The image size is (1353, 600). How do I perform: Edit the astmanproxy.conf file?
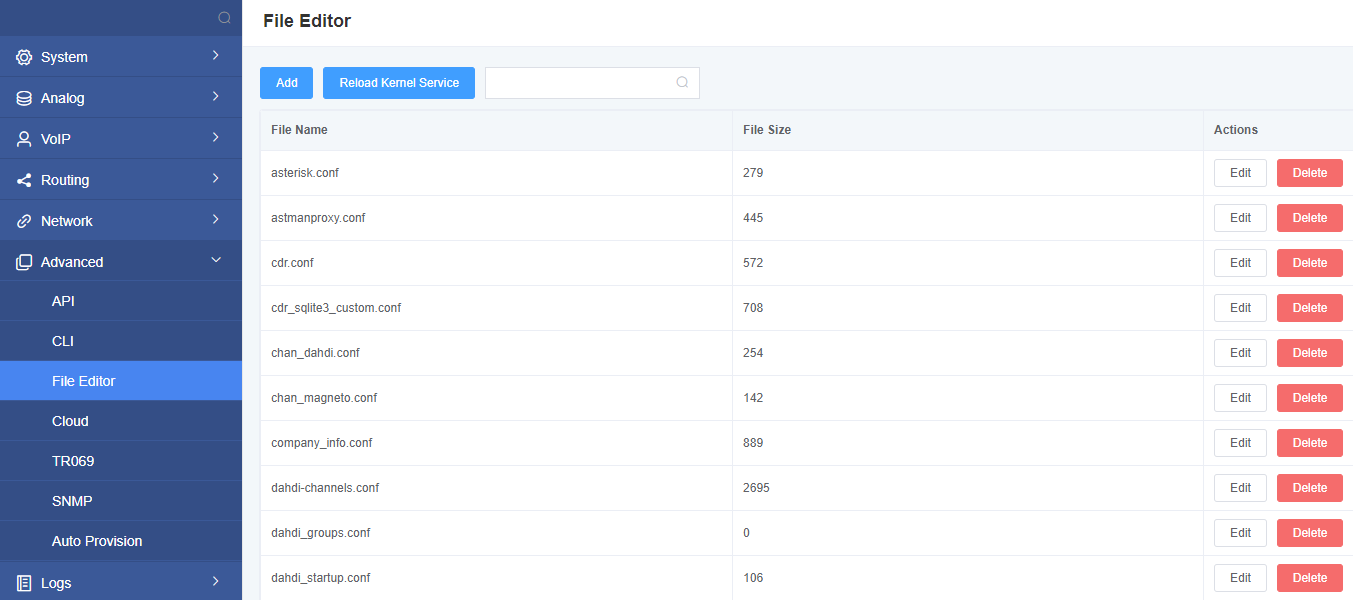coord(1240,218)
